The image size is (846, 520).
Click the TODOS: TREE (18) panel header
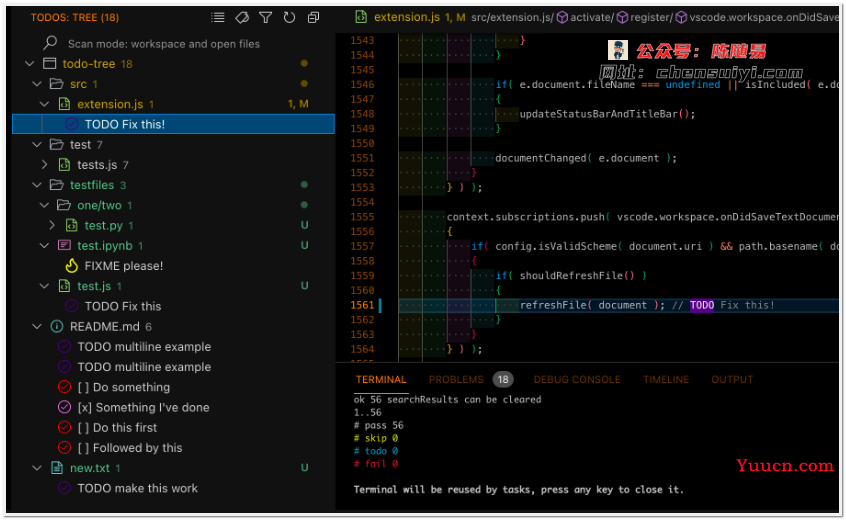(x=74, y=18)
